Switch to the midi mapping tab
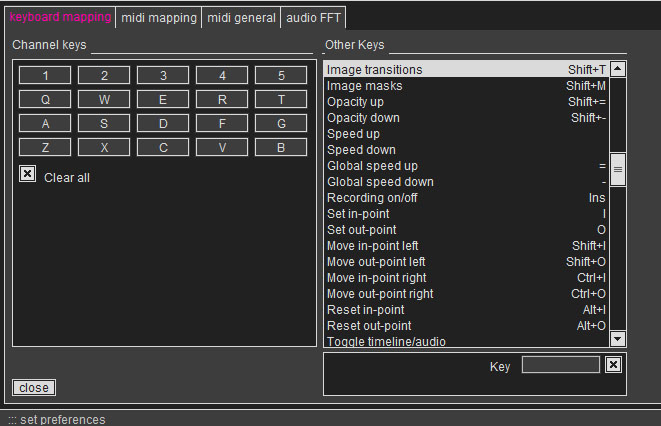This screenshot has height=426, width=661. click(x=158, y=18)
